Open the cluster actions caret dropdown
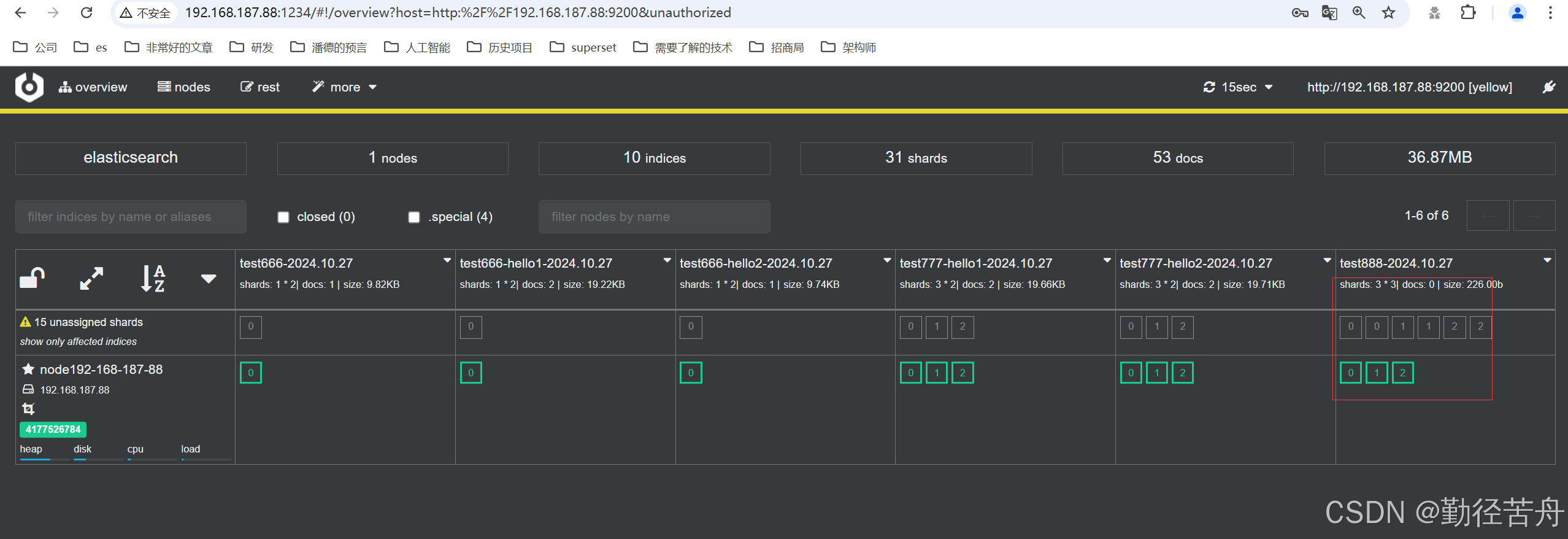The width and height of the screenshot is (1568, 539). click(209, 279)
